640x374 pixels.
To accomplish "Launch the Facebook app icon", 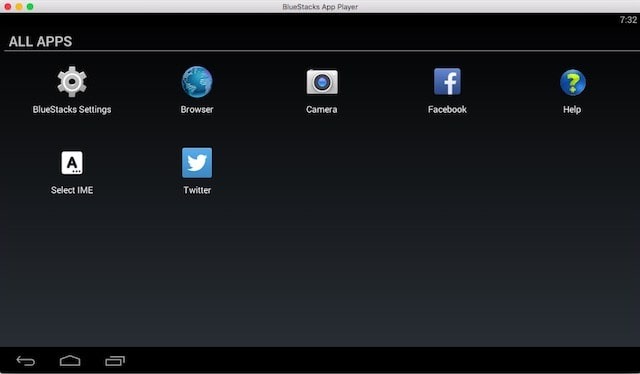I will click(447, 82).
